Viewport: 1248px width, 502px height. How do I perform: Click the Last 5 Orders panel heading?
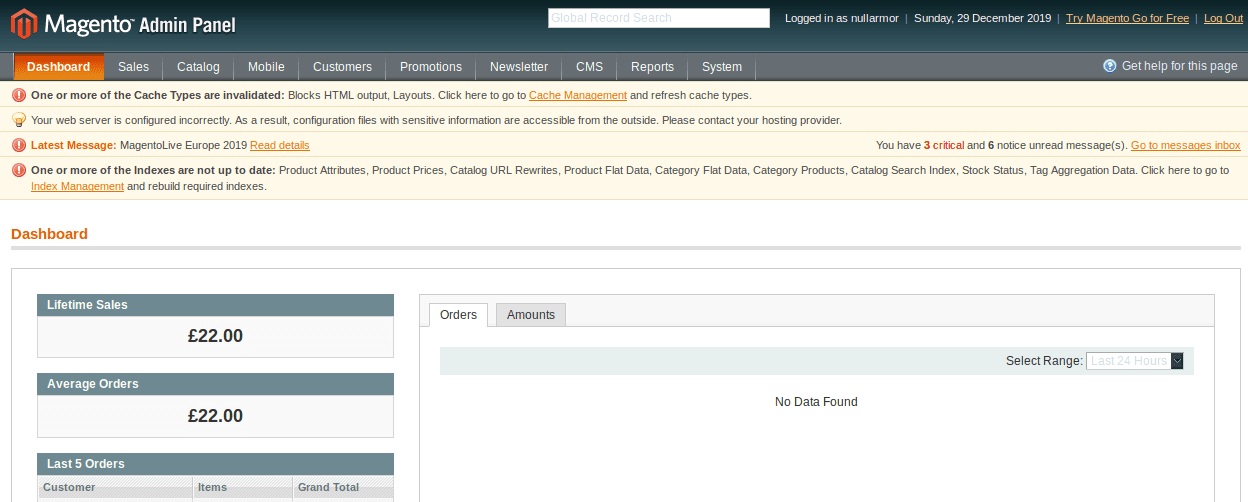[x=215, y=464]
